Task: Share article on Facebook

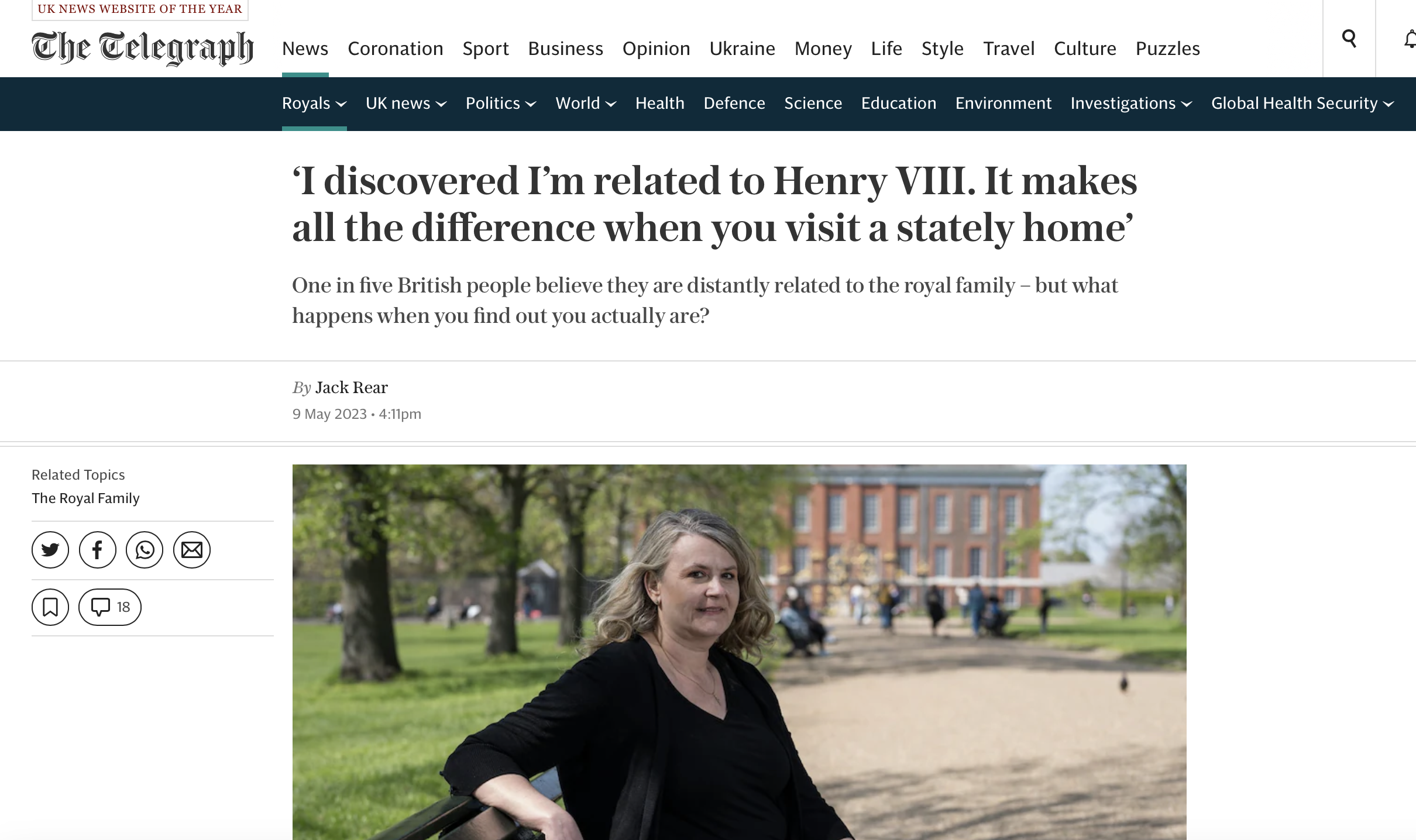Action: (98, 550)
